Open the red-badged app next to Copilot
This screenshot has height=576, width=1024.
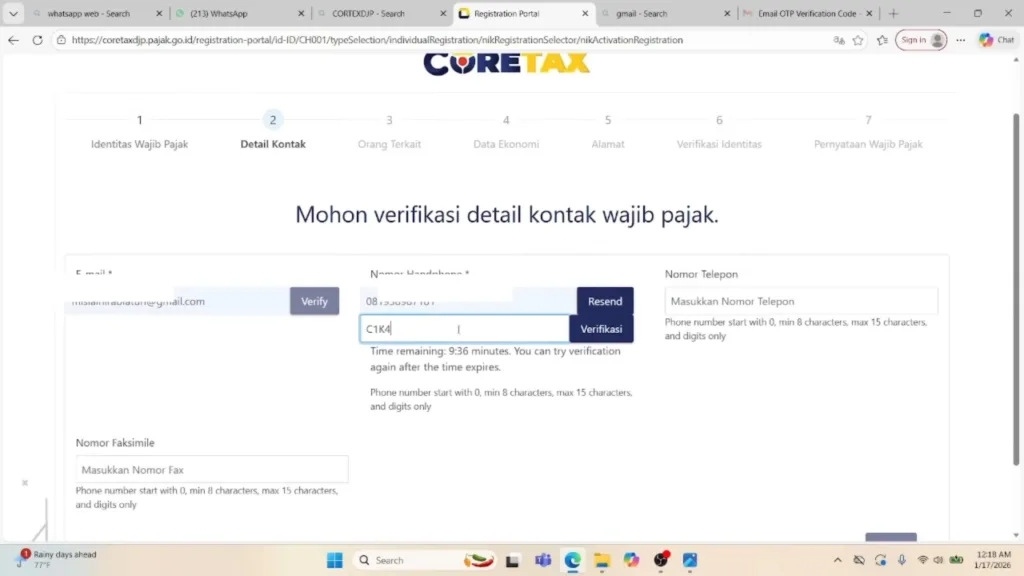click(x=661, y=560)
